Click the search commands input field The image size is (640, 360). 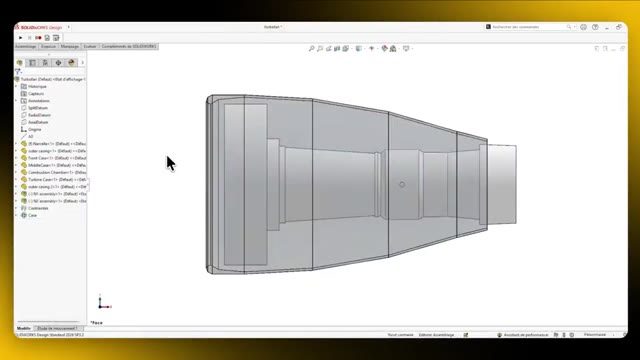(529, 27)
